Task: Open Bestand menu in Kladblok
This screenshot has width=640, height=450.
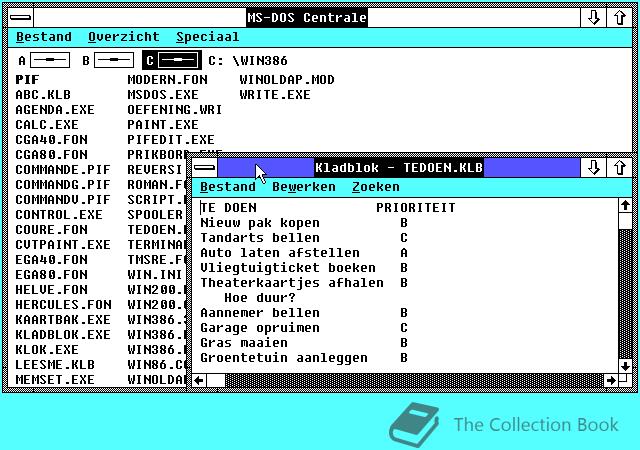Action: [x=228, y=187]
